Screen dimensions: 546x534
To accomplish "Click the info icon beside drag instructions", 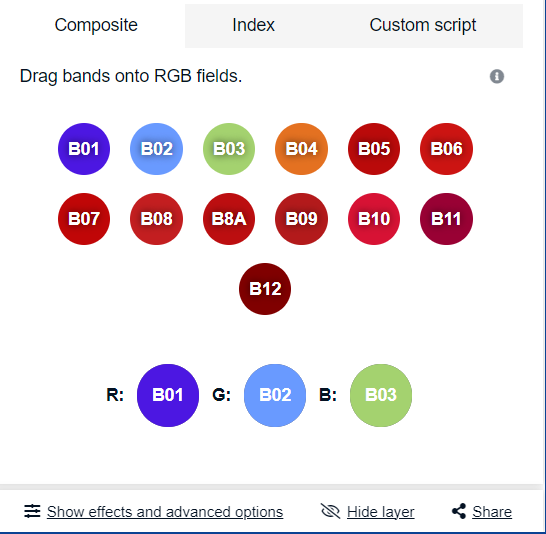I will coord(497,76).
